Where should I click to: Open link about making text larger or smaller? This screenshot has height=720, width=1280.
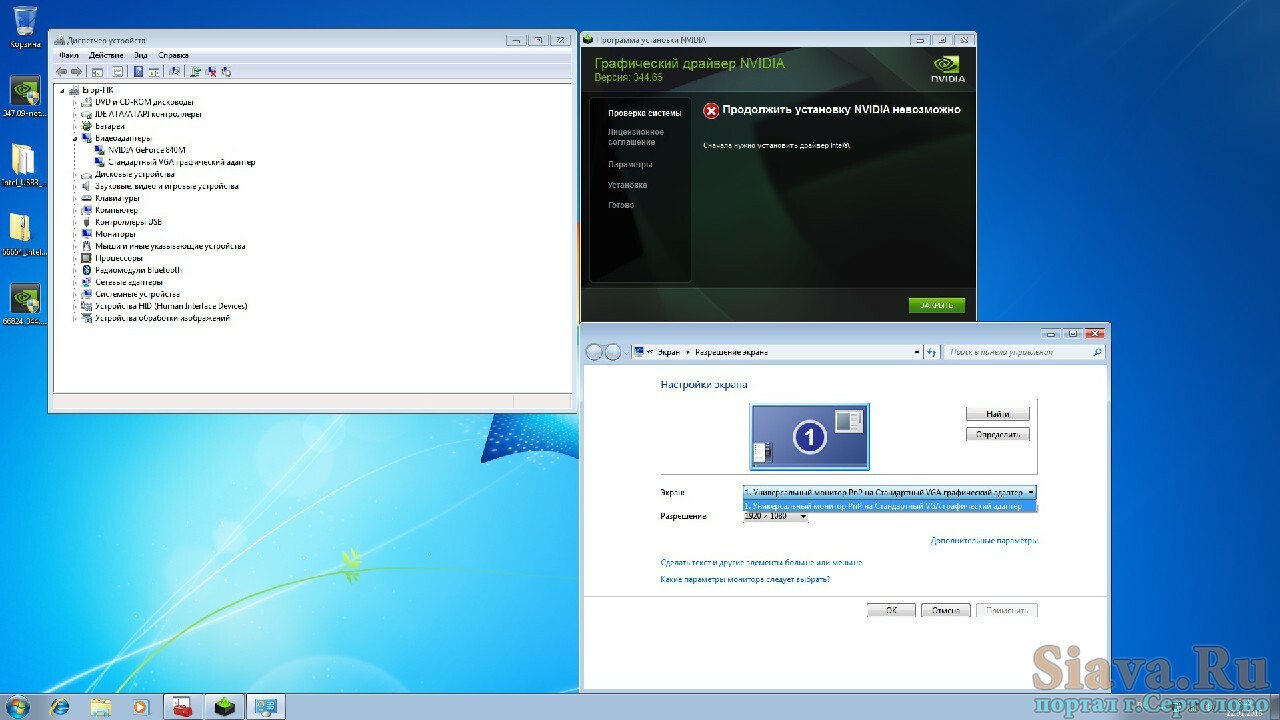pos(761,563)
